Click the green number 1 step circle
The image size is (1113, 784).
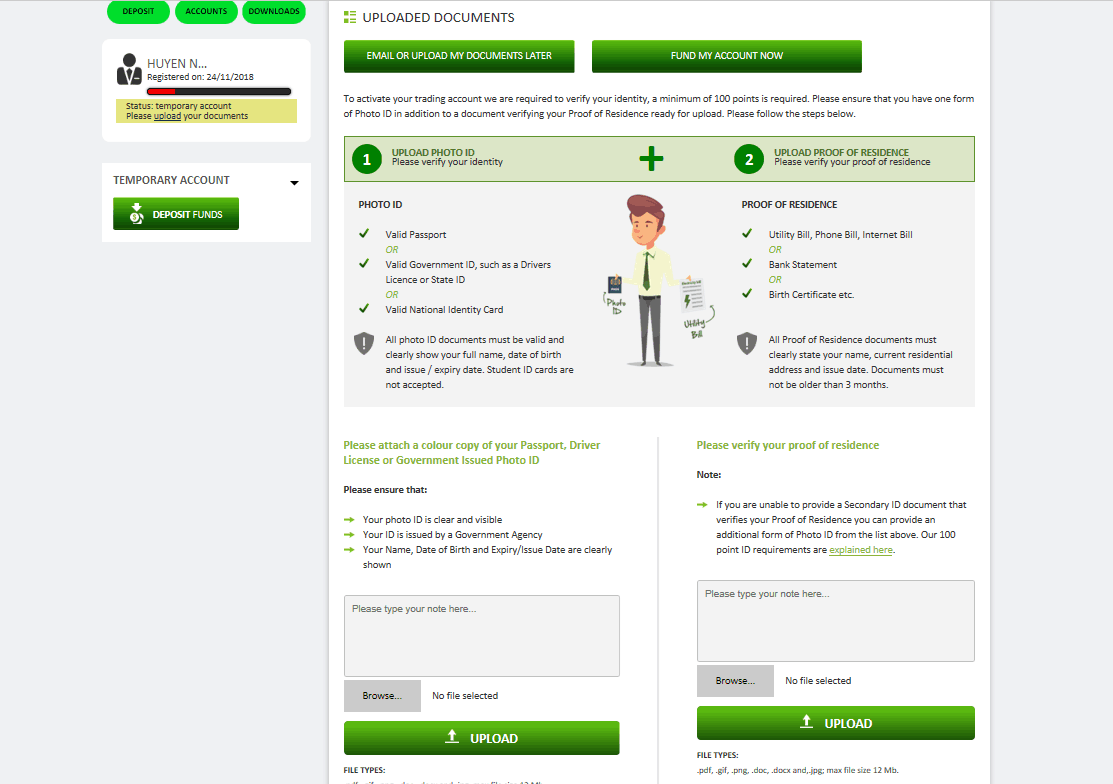point(367,158)
